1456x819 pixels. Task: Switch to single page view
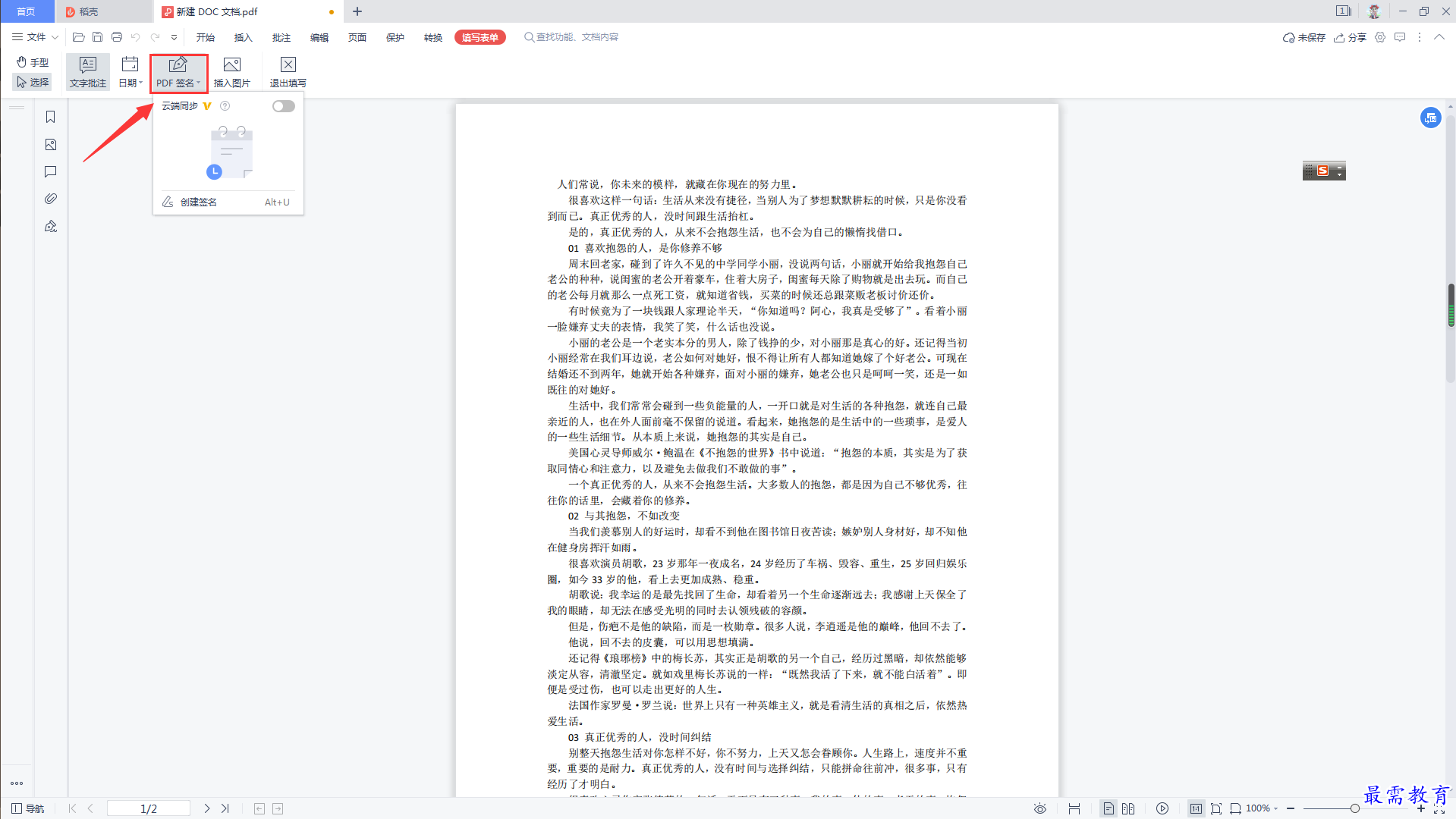click(1109, 808)
